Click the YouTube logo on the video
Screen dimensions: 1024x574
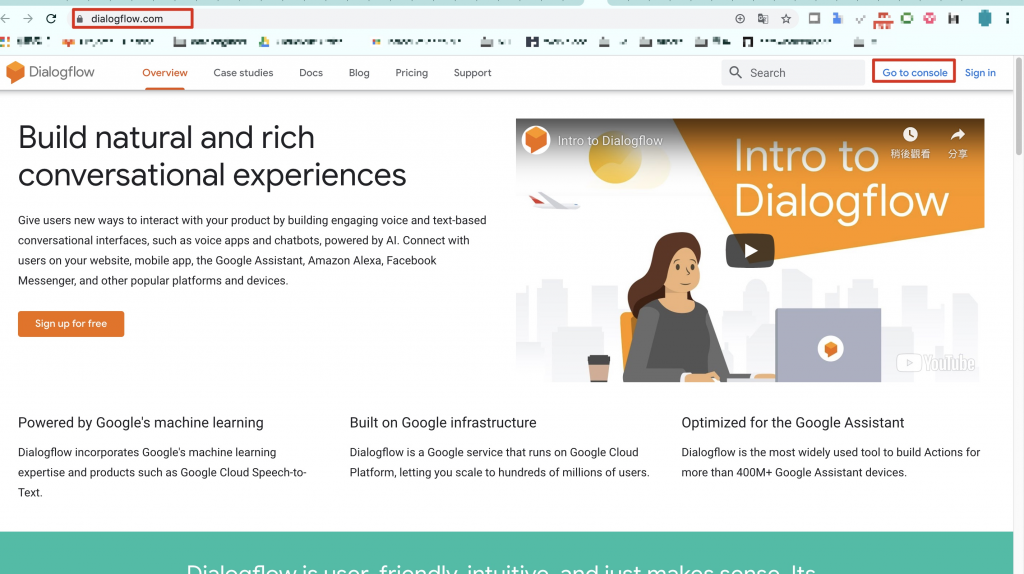(x=936, y=362)
